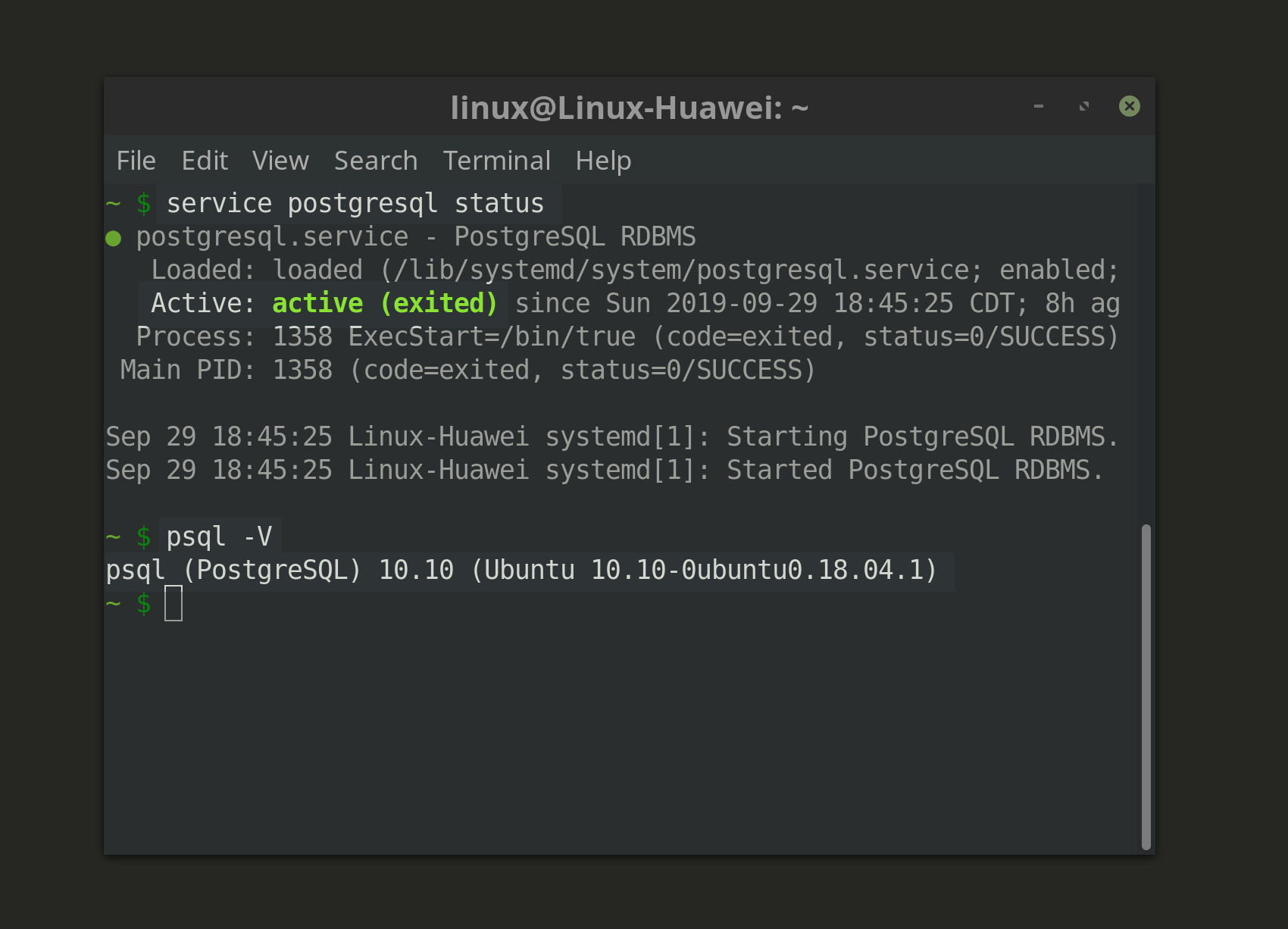Click the titlebar text linux@Linux-Huawei

coord(629,107)
